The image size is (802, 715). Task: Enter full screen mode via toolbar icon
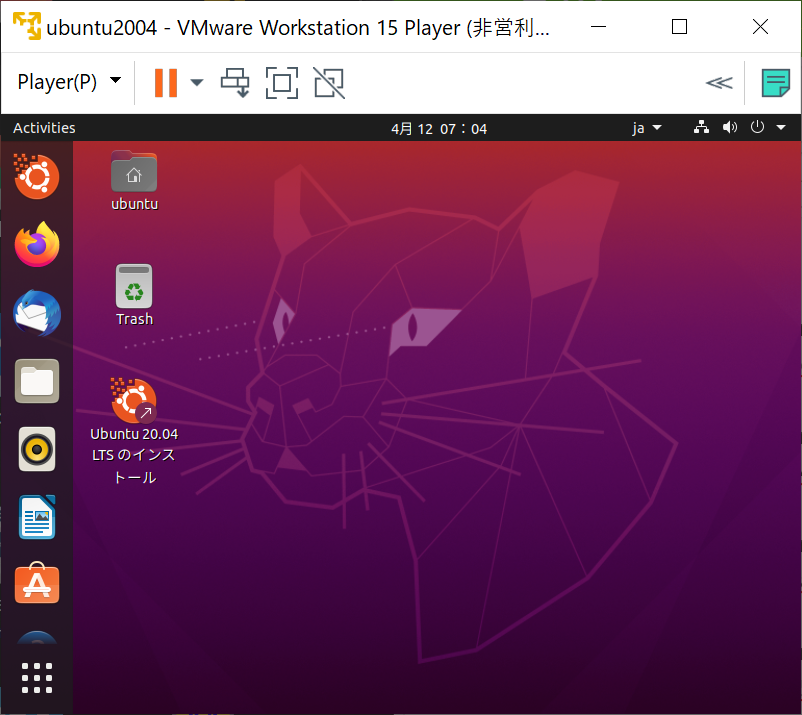click(282, 83)
